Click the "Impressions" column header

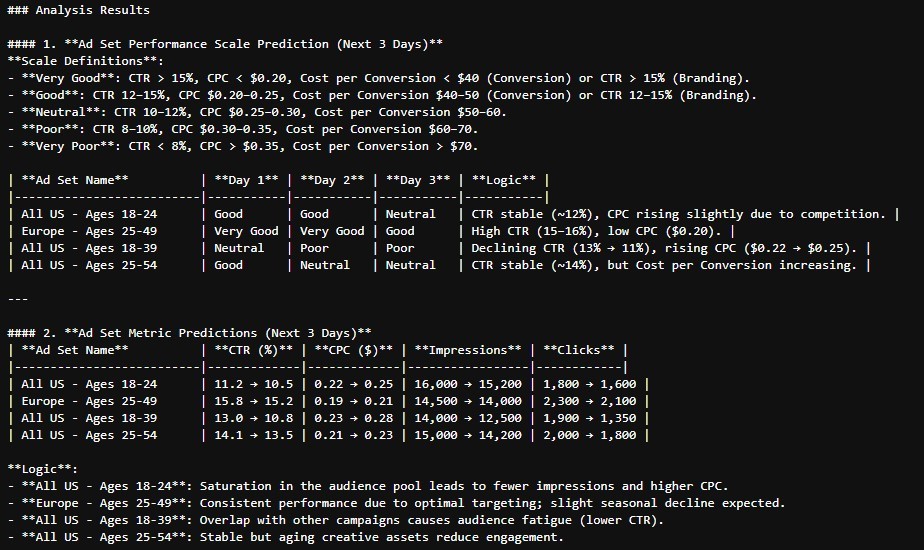(x=468, y=351)
